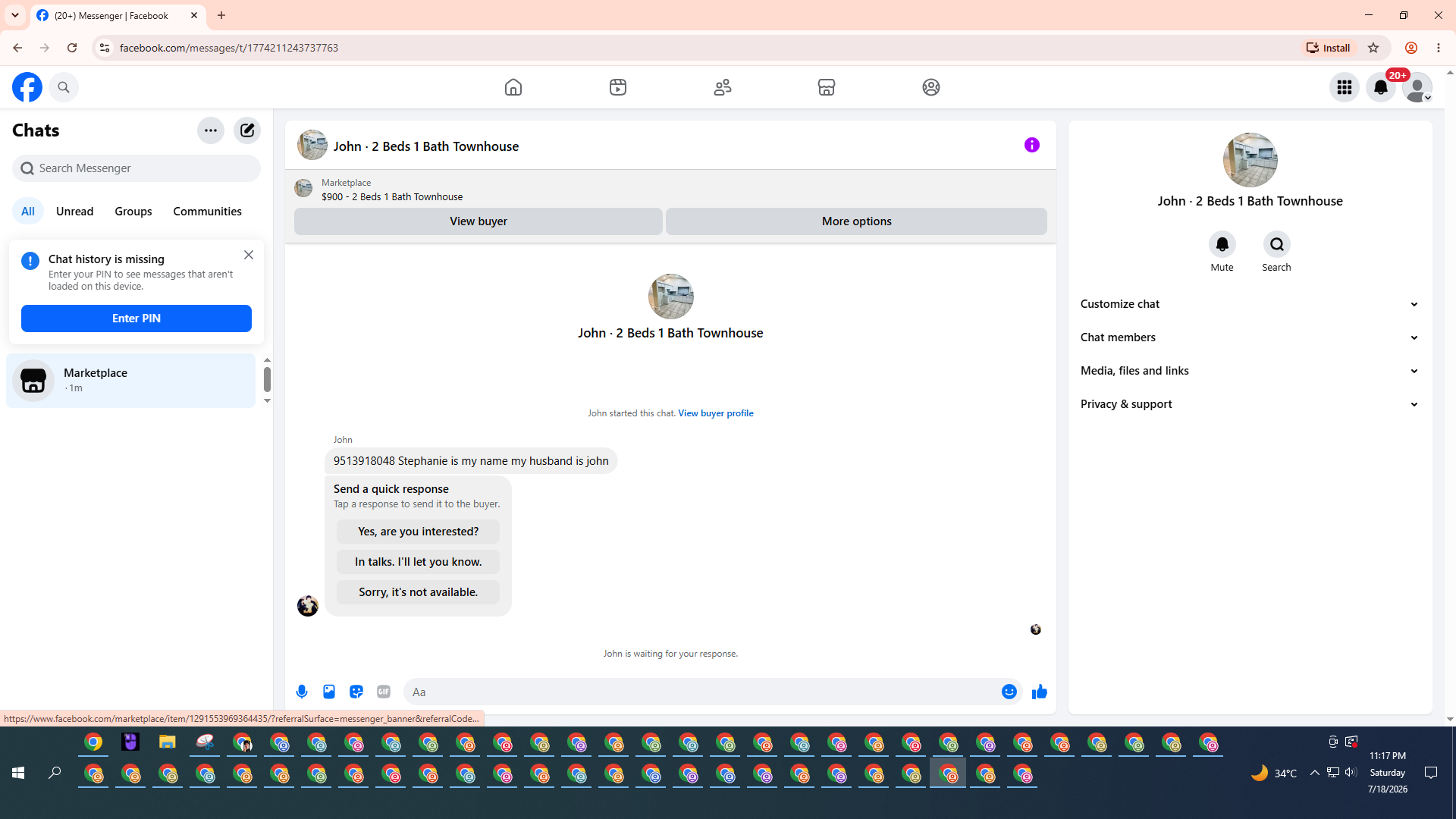The image size is (1456, 819).
Task: Click the conversation information icon
Action: point(1032,145)
